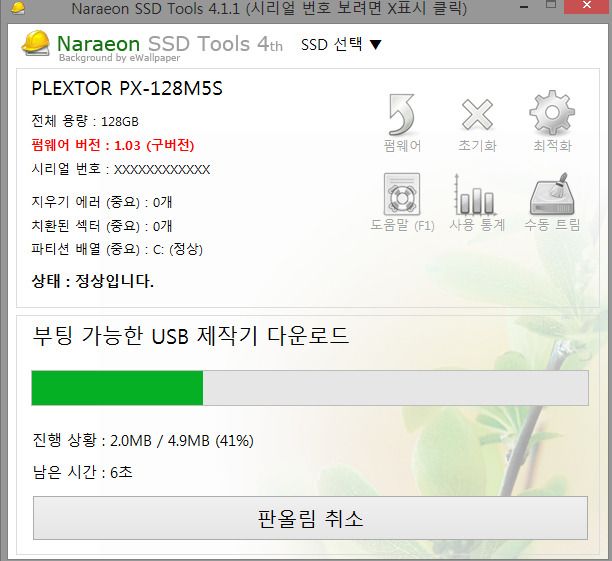
Task: Click the yellow hard hat logo
Action: pyautogui.click(x=36, y=43)
